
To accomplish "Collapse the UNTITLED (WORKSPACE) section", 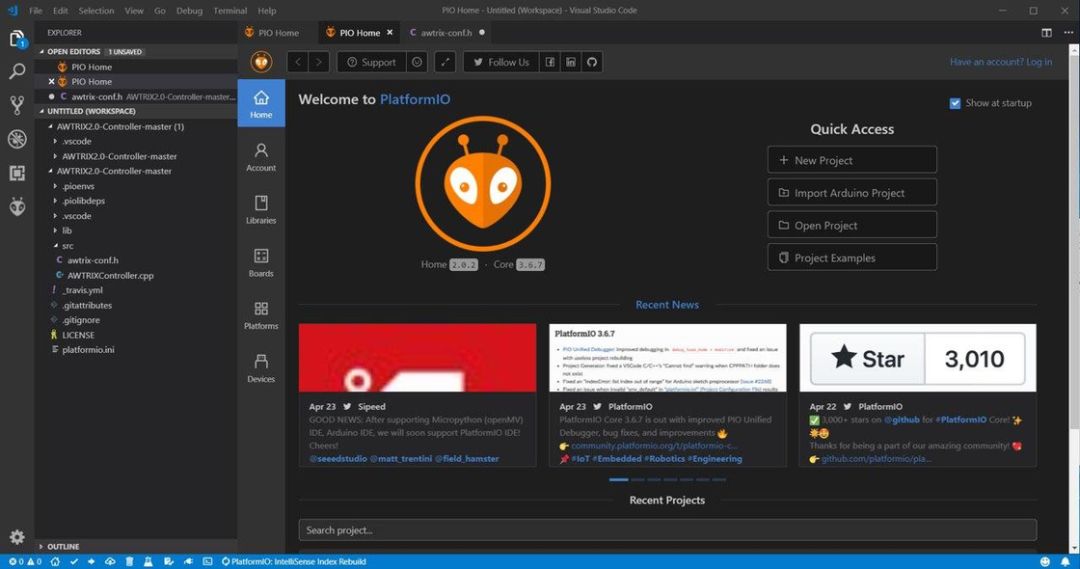I will tap(136, 111).
